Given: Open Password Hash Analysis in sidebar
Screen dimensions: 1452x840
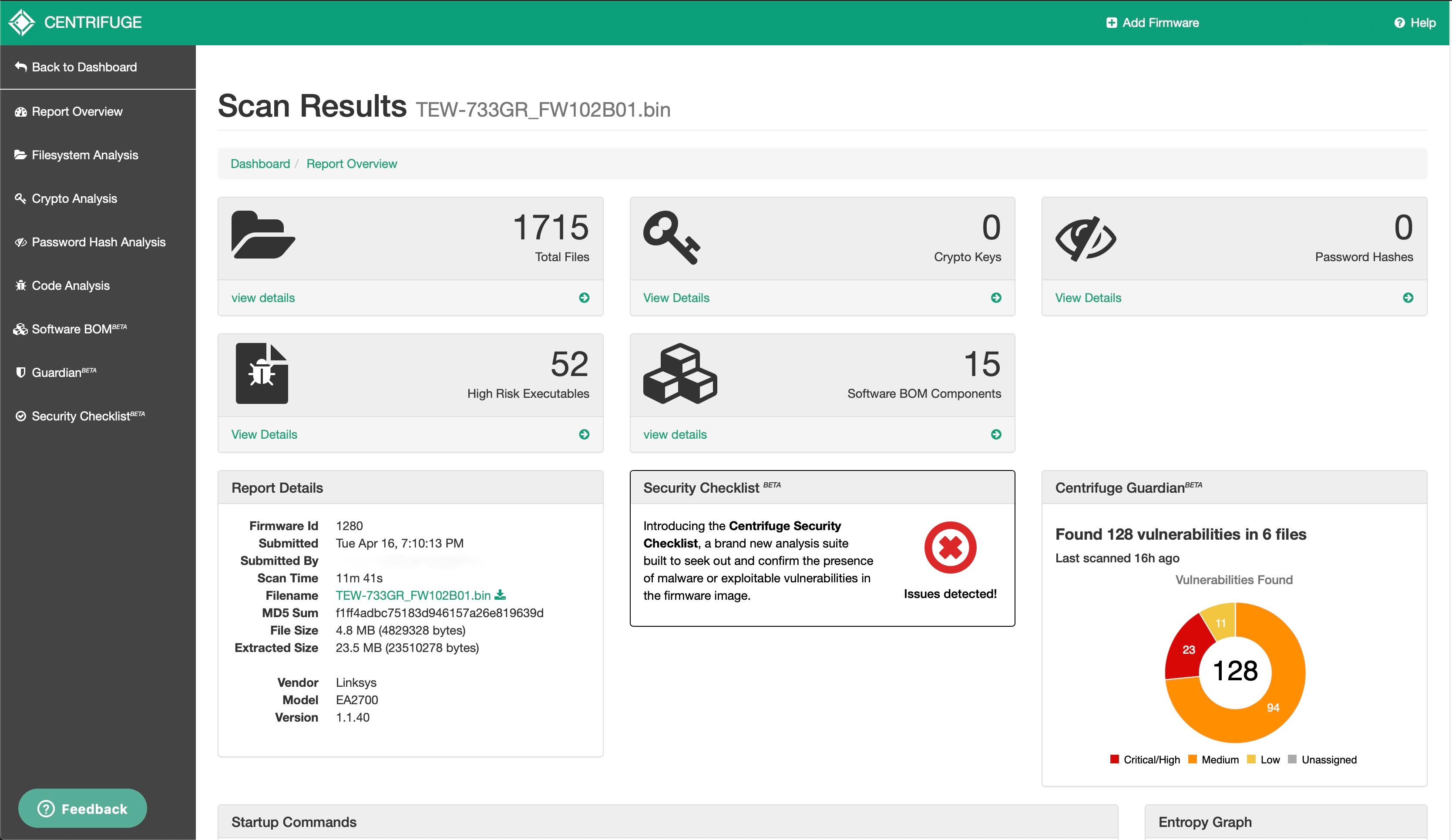Looking at the screenshot, I should 98,242.
